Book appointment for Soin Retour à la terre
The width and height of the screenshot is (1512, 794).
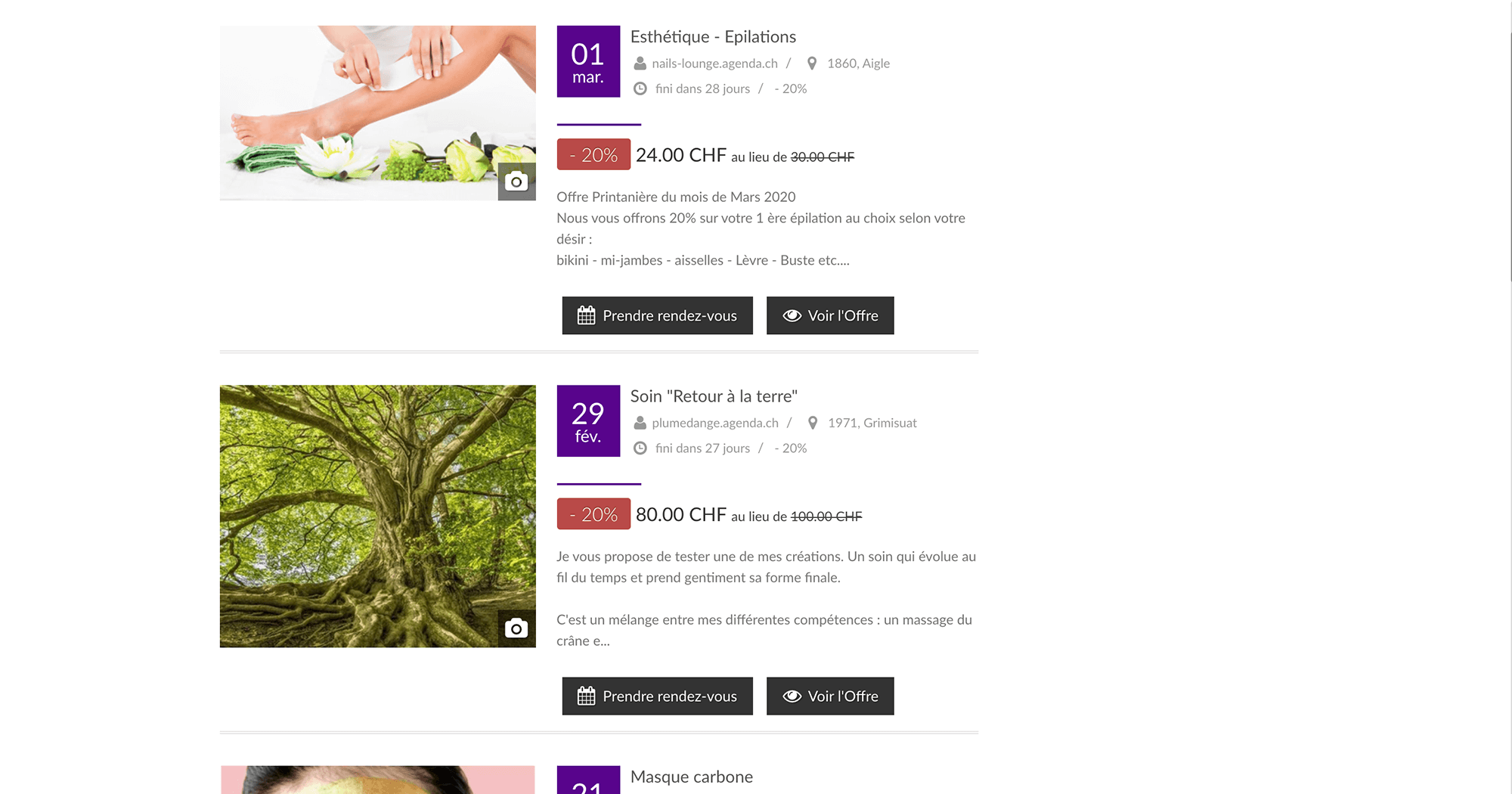(x=658, y=696)
